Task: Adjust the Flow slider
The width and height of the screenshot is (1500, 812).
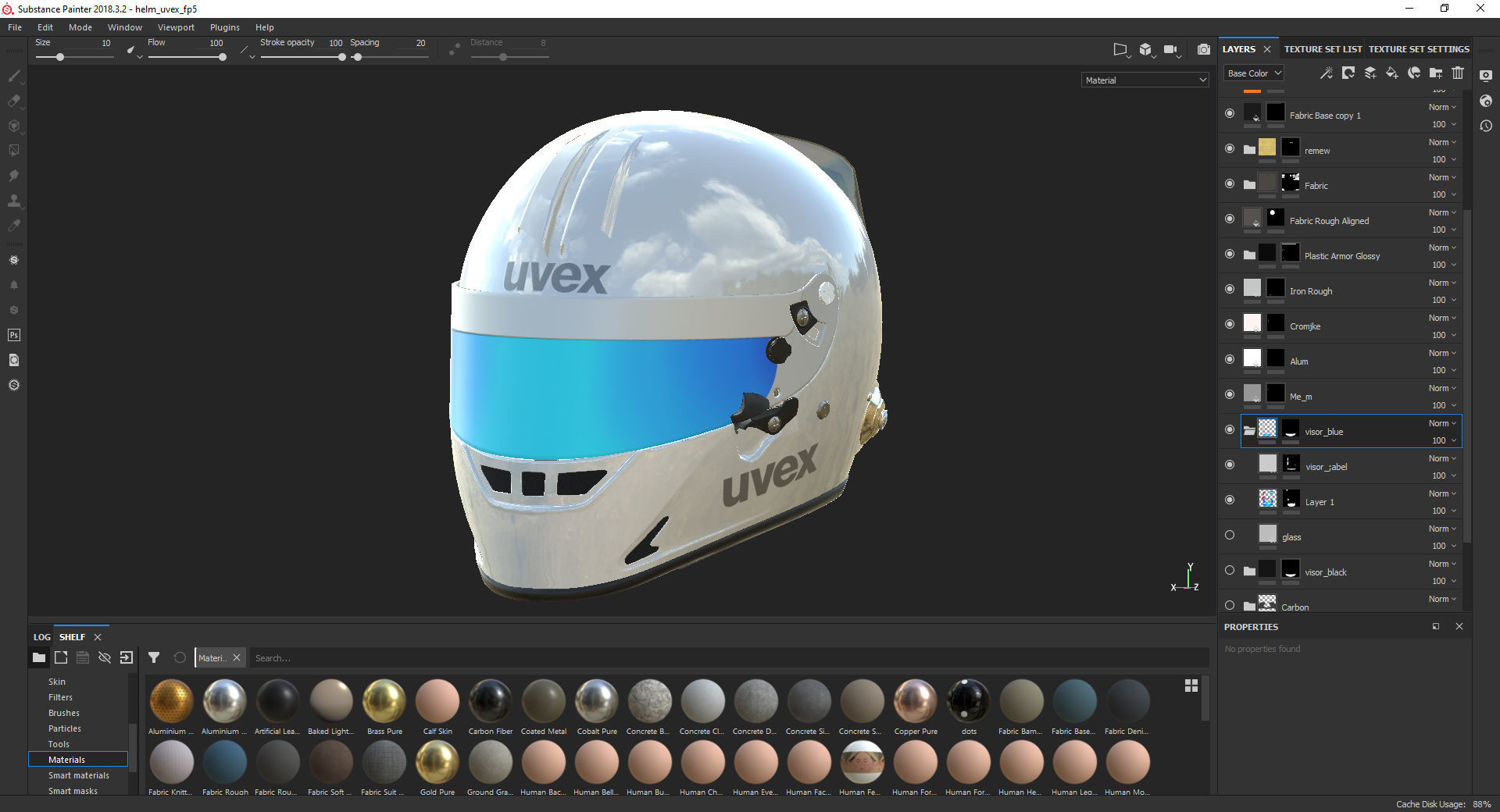Action: point(187,57)
